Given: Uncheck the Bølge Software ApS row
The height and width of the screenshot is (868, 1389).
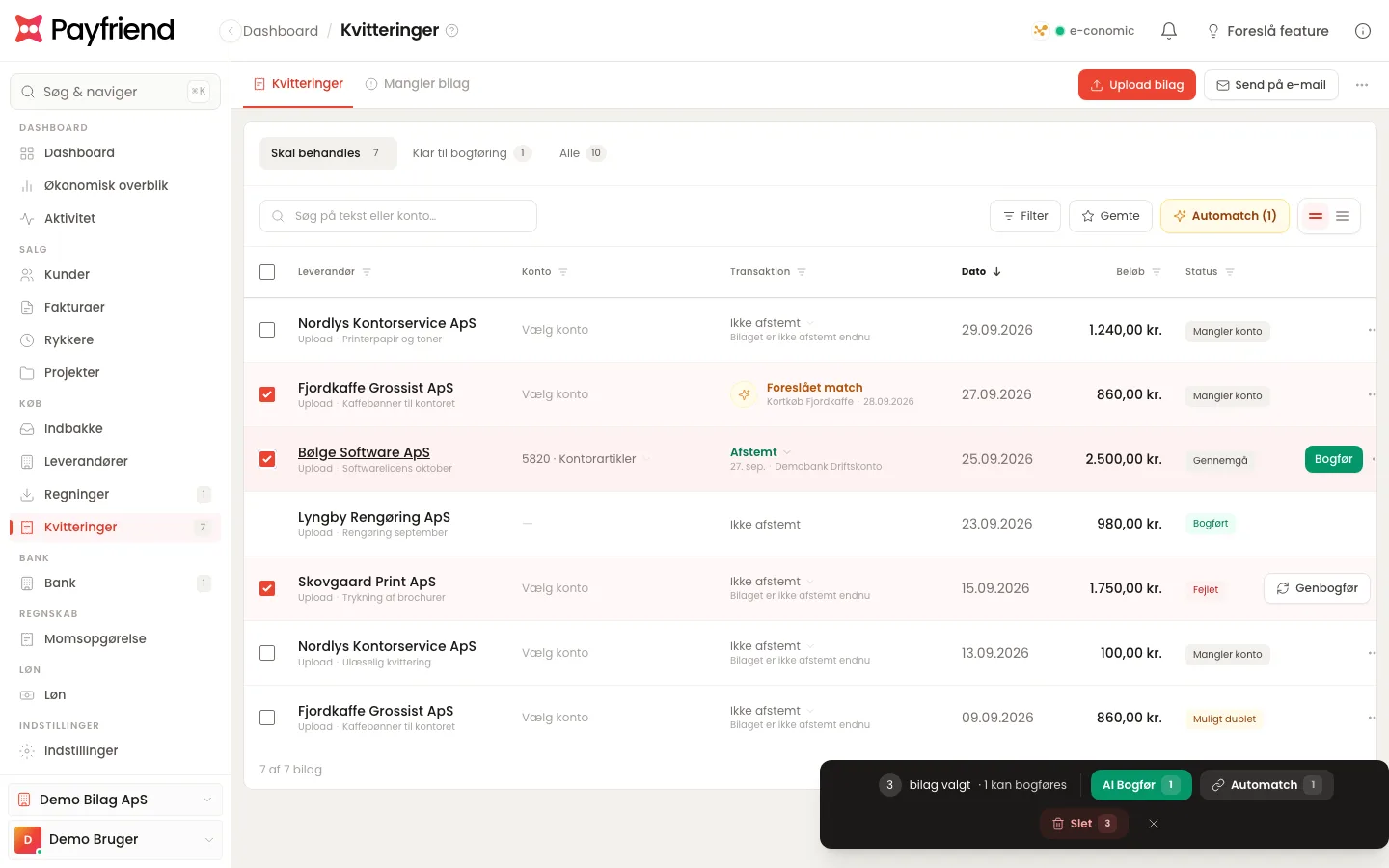Looking at the screenshot, I should point(267,459).
